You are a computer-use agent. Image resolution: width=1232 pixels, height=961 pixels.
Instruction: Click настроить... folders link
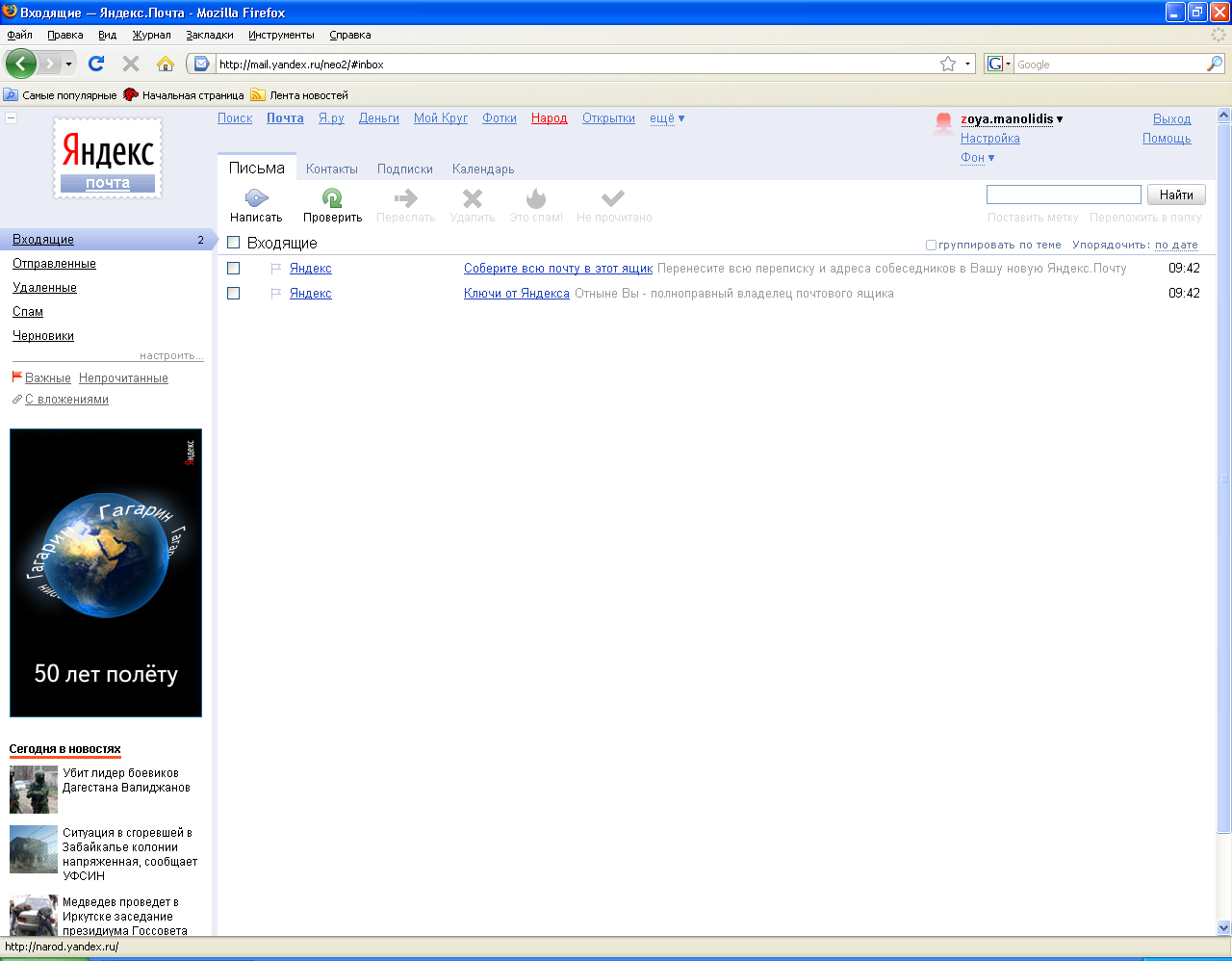(171, 356)
